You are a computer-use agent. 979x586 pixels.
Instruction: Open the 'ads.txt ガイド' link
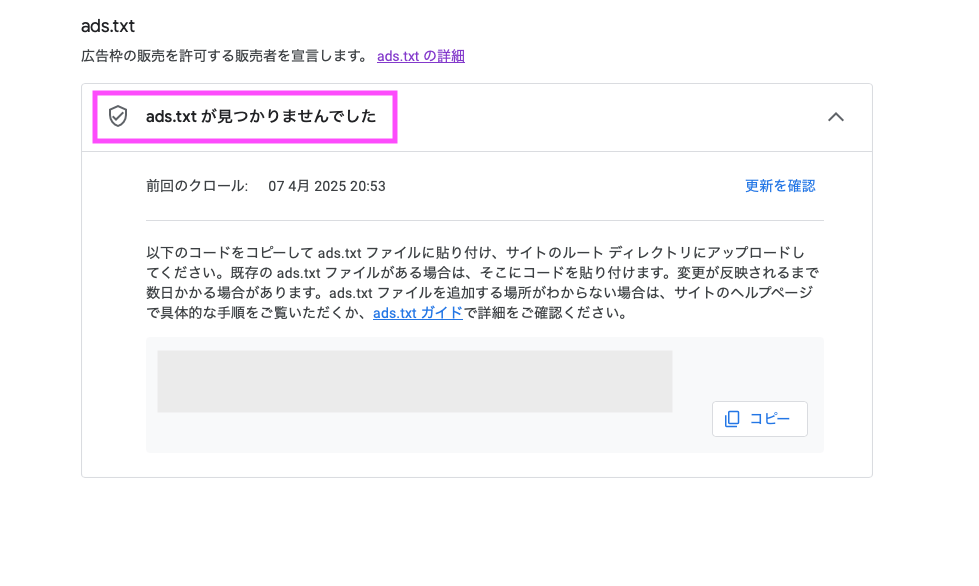click(418, 313)
